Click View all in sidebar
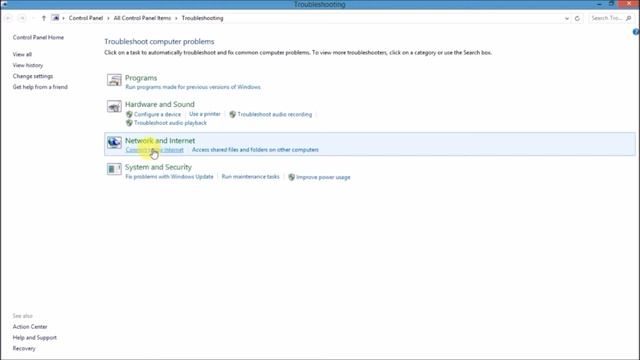The height and width of the screenshot is (360, 640). coord(22,54)
